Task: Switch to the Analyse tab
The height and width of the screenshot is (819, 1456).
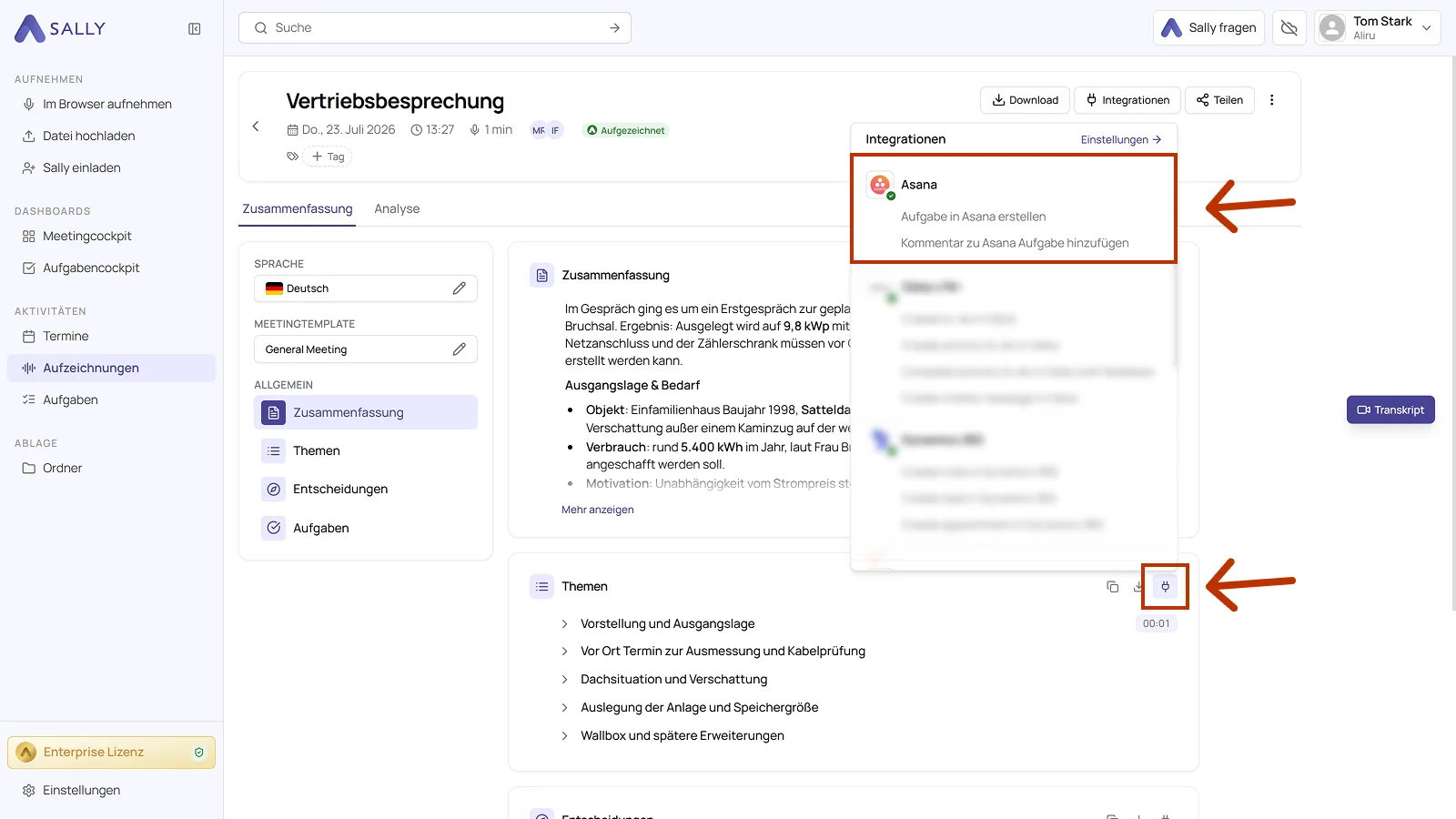Action: (397, 209)
